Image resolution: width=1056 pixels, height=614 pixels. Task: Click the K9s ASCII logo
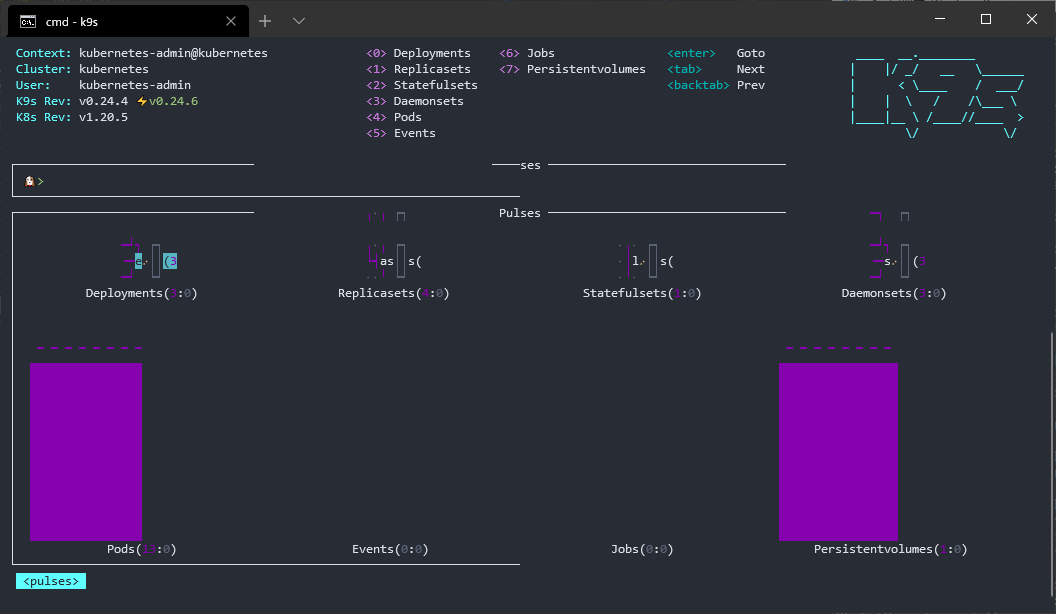[x=937, y=95]
